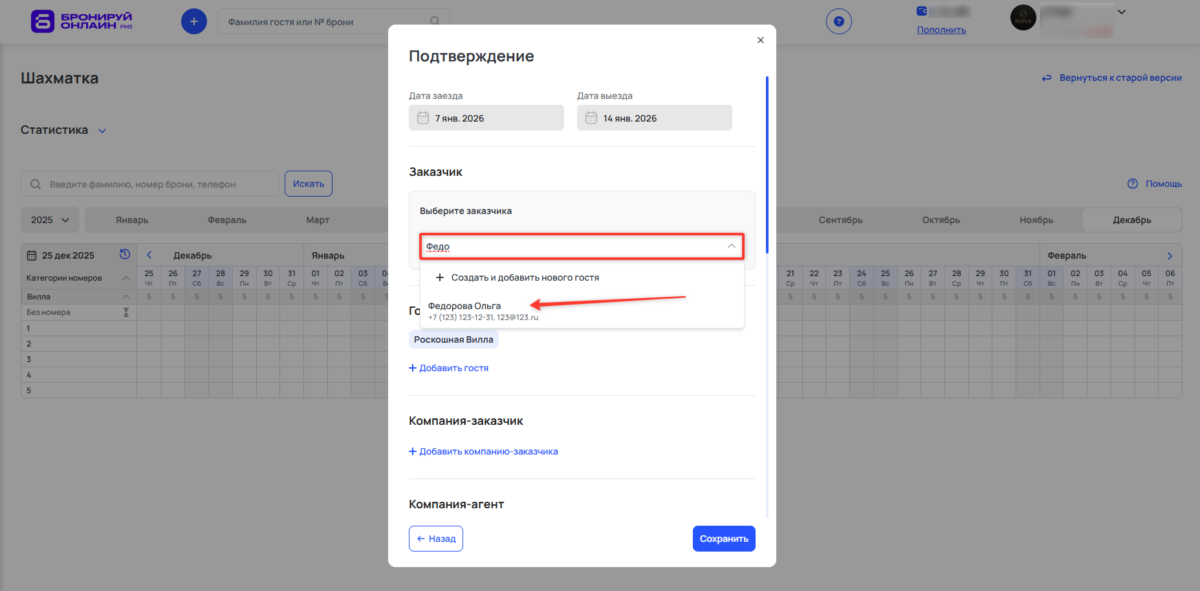Click the blue plus button to create booking
Image resolution: width=1200 pixels, height=591 pixels.
click(193, 20)
